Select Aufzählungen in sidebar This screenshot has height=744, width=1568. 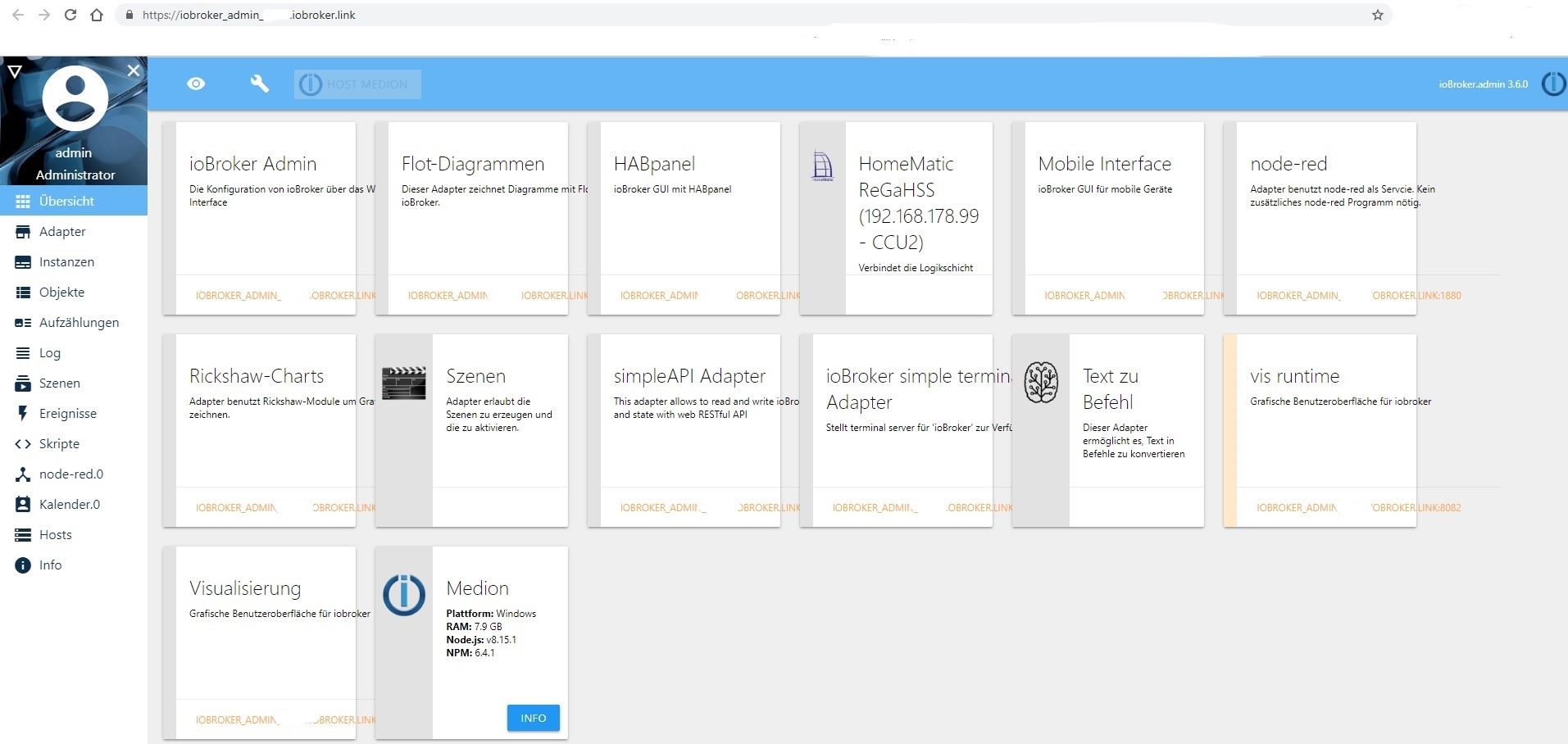click(x=74, y=322)
